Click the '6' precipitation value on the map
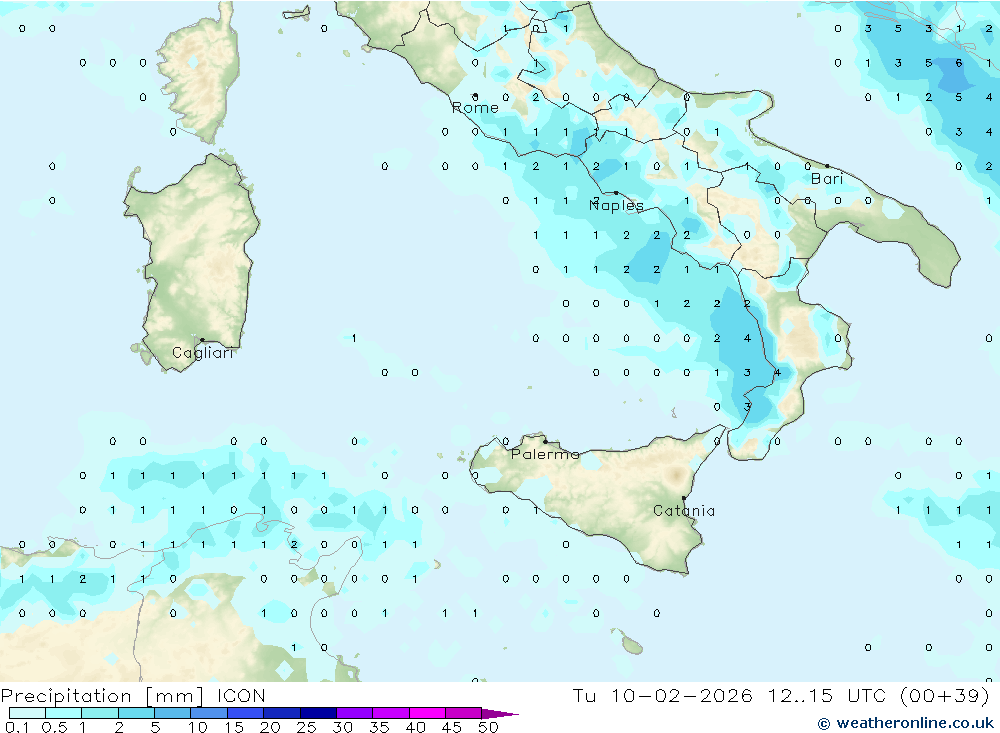 coord(959,63)
